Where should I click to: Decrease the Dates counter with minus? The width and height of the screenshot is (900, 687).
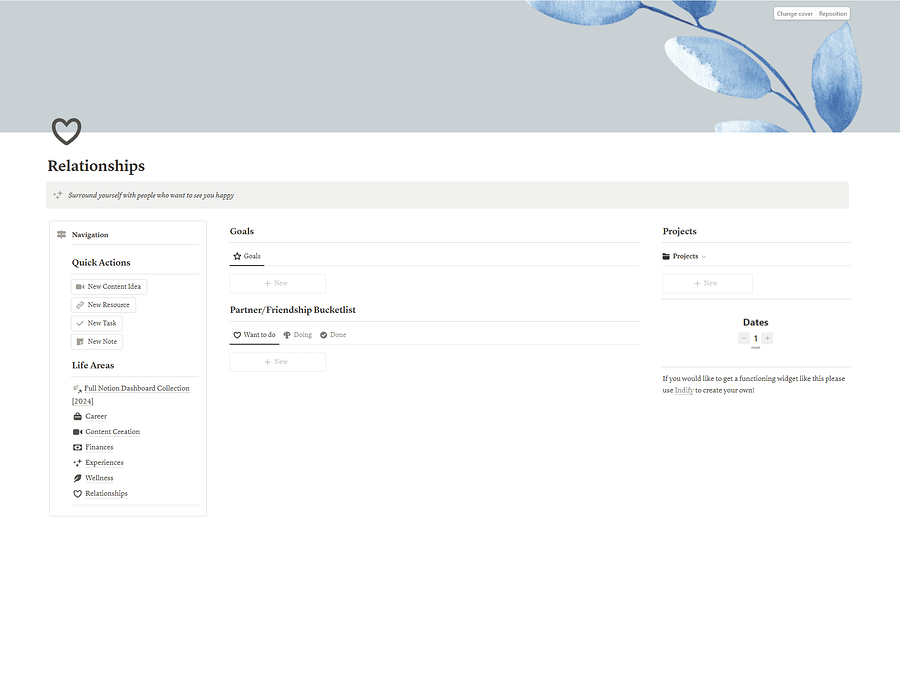pyautogui.click(x=744, y=338)
